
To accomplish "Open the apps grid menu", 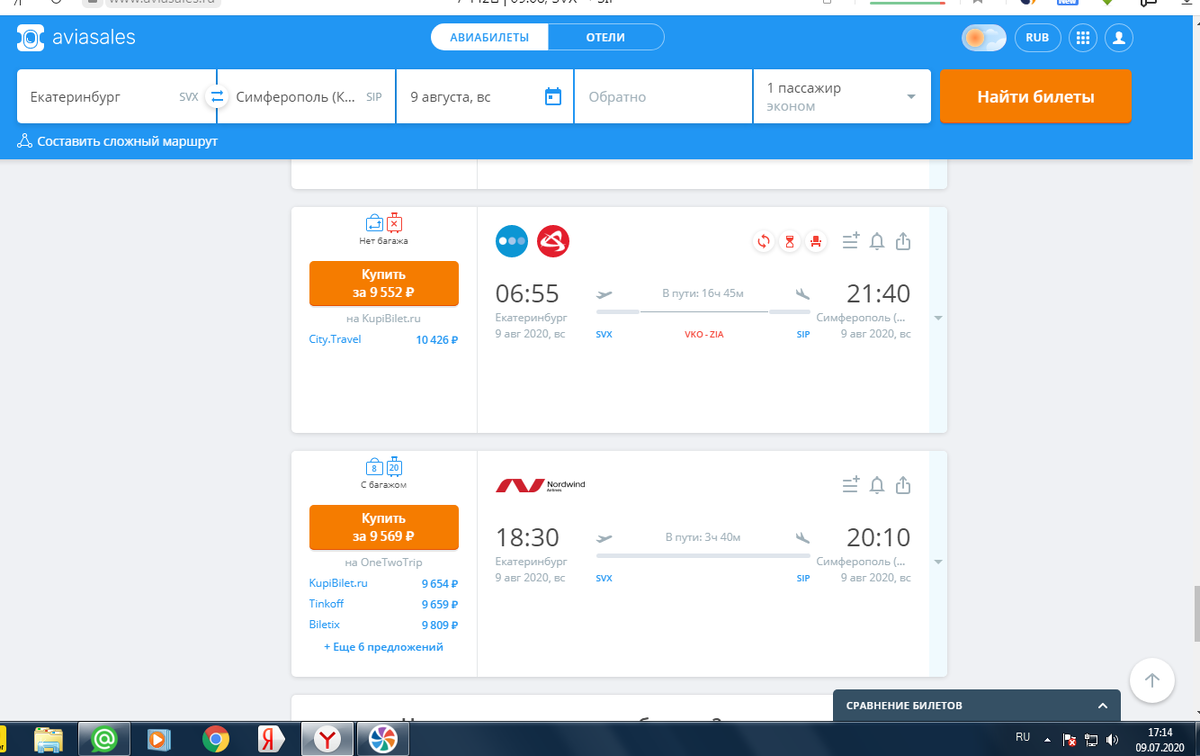I will click(1082, 38).
